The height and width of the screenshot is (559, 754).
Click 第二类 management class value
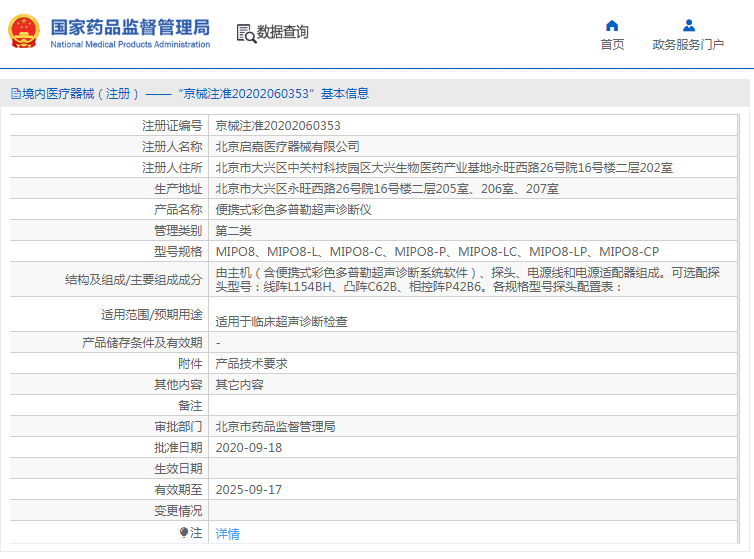233,231
